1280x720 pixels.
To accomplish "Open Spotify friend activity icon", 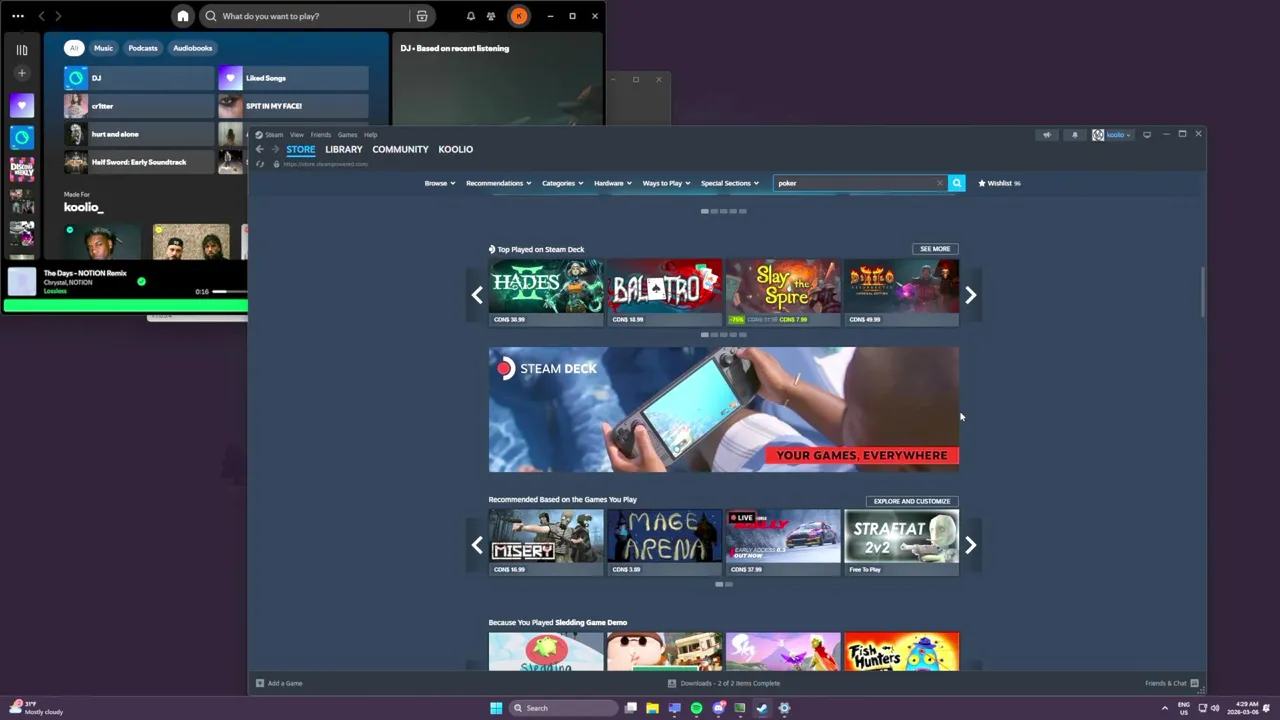I will click(491, 16).
